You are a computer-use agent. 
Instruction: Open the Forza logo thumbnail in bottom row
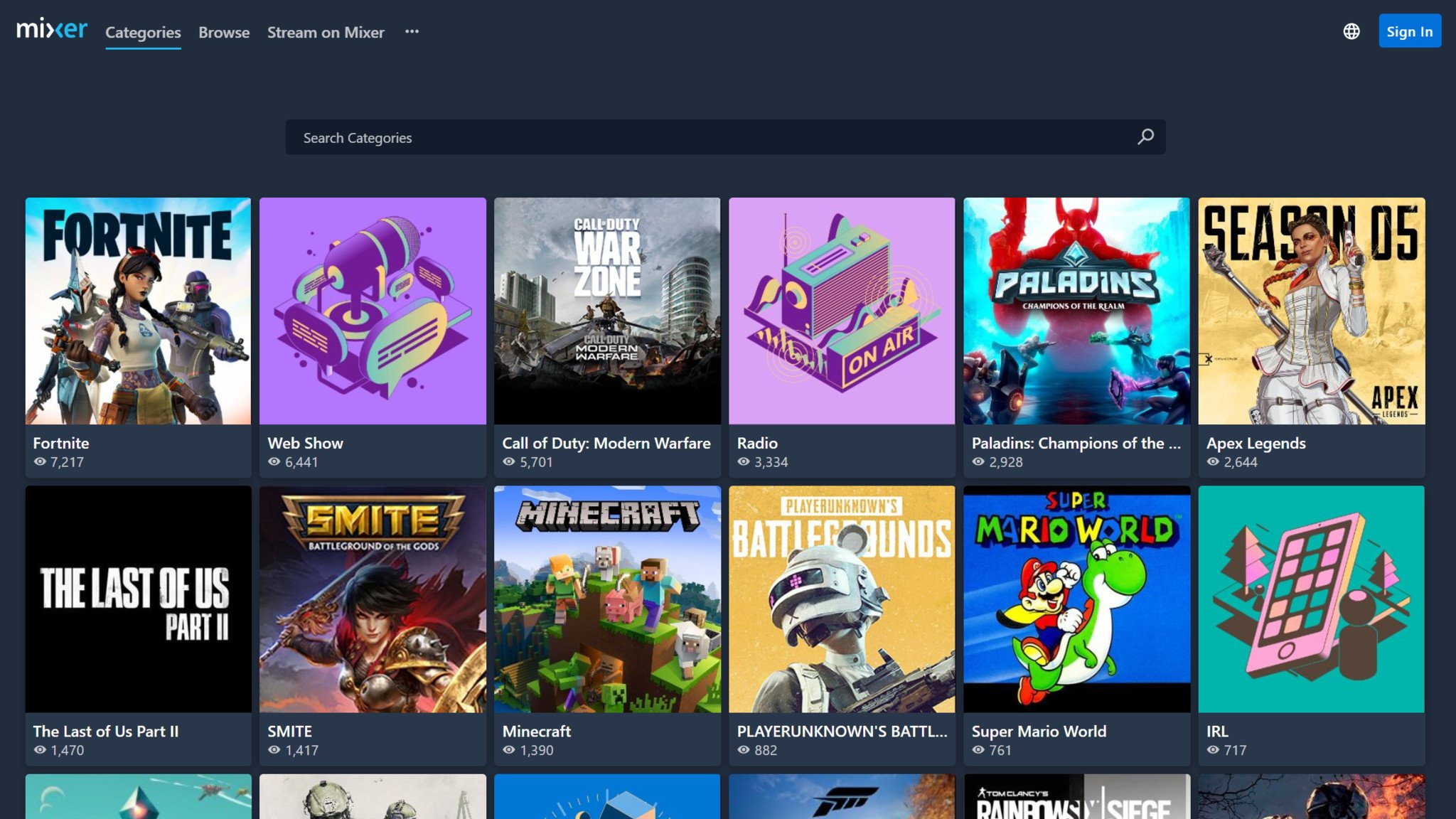(x=842, y=796)
